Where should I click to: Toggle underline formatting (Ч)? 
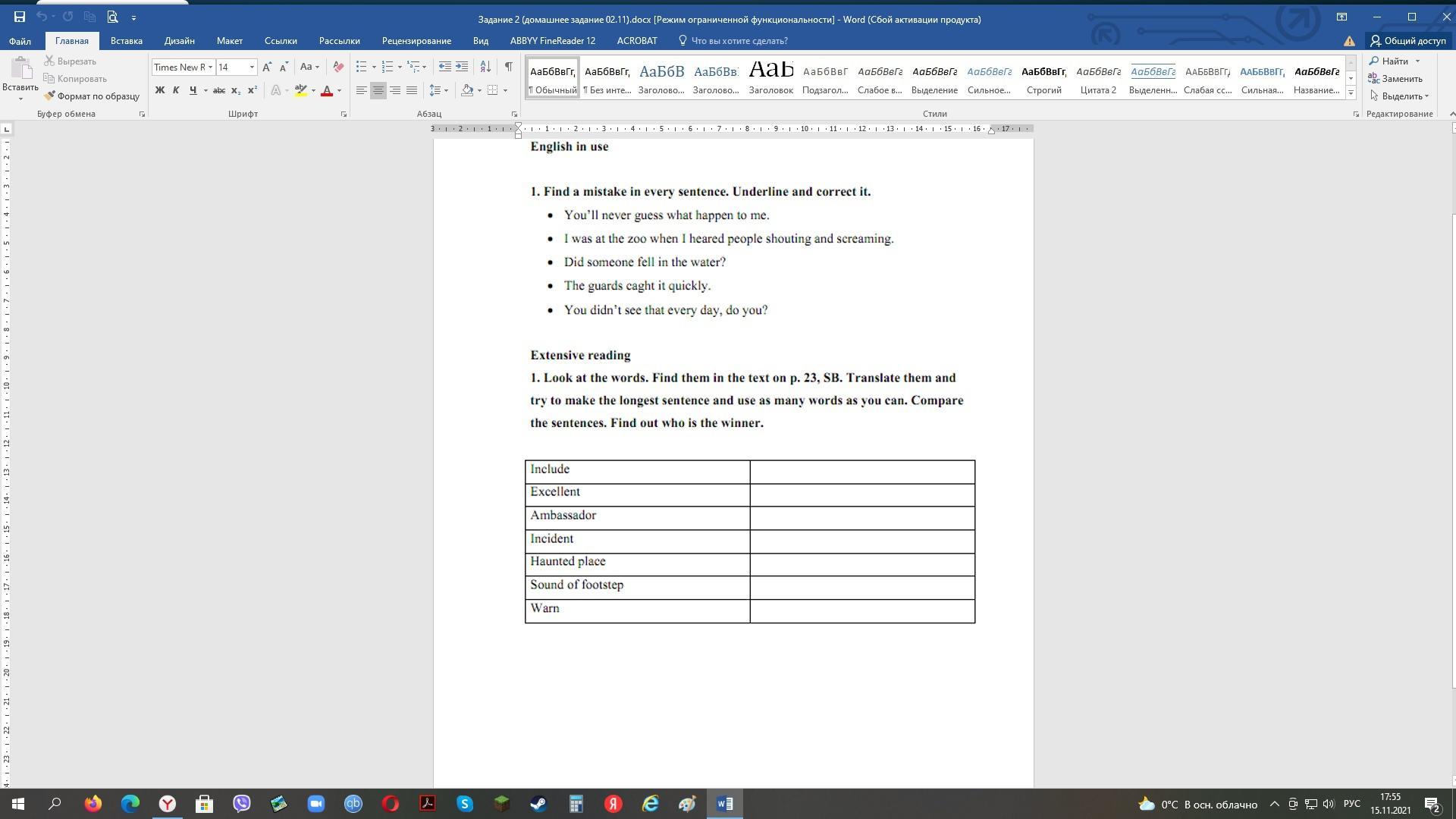(x=193, y=90)
